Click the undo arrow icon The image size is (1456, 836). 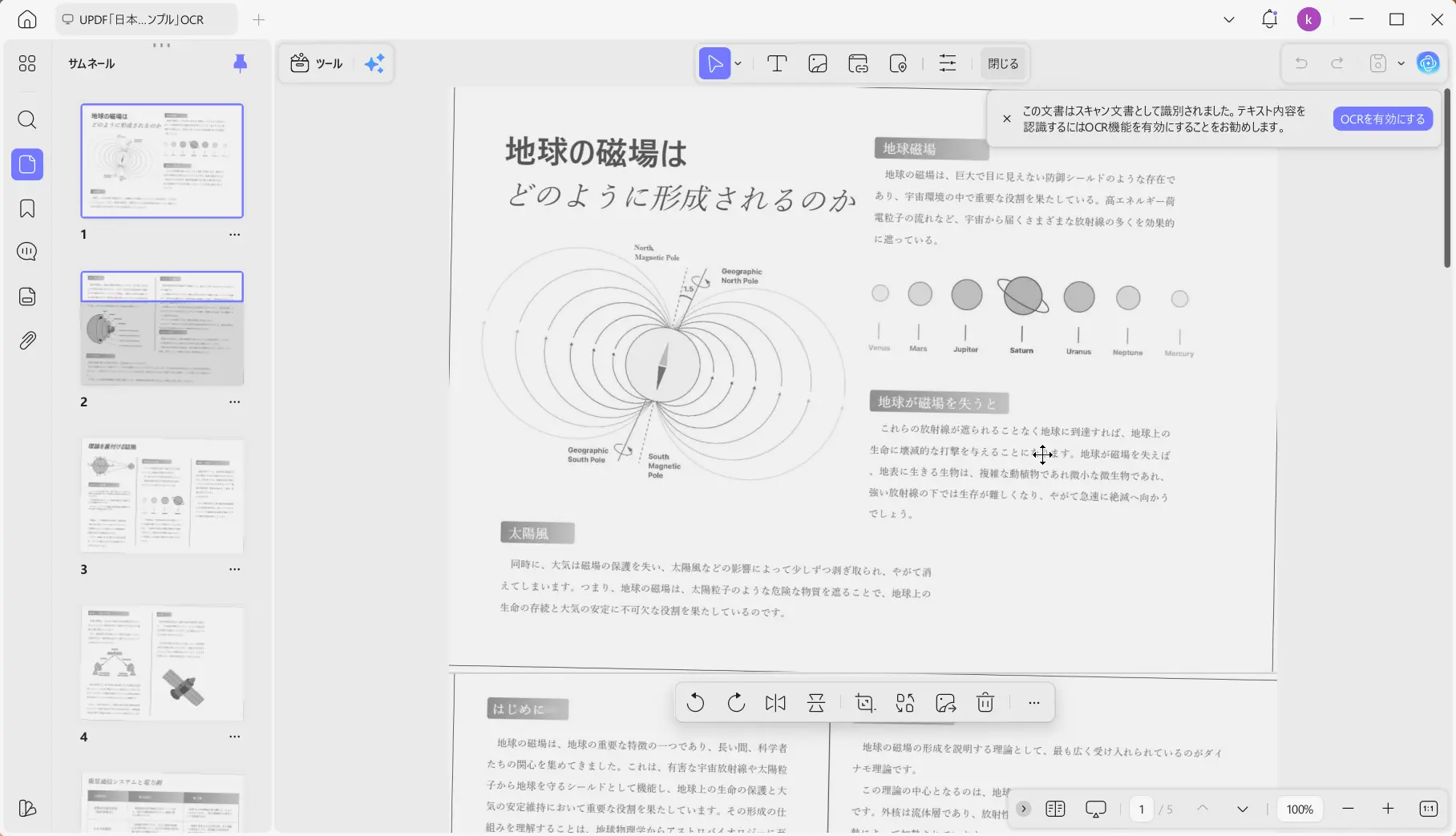point(1301,63)
